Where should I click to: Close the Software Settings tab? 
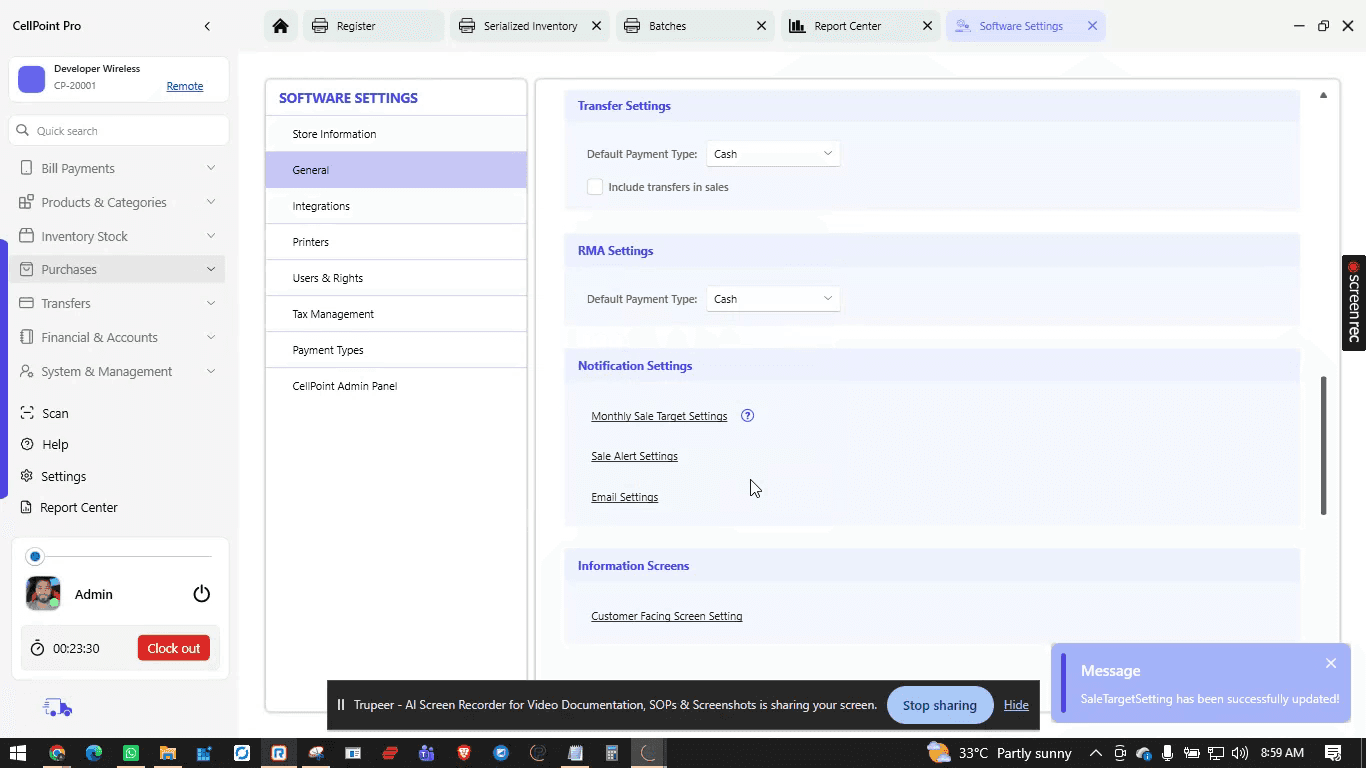point(1092,26)
